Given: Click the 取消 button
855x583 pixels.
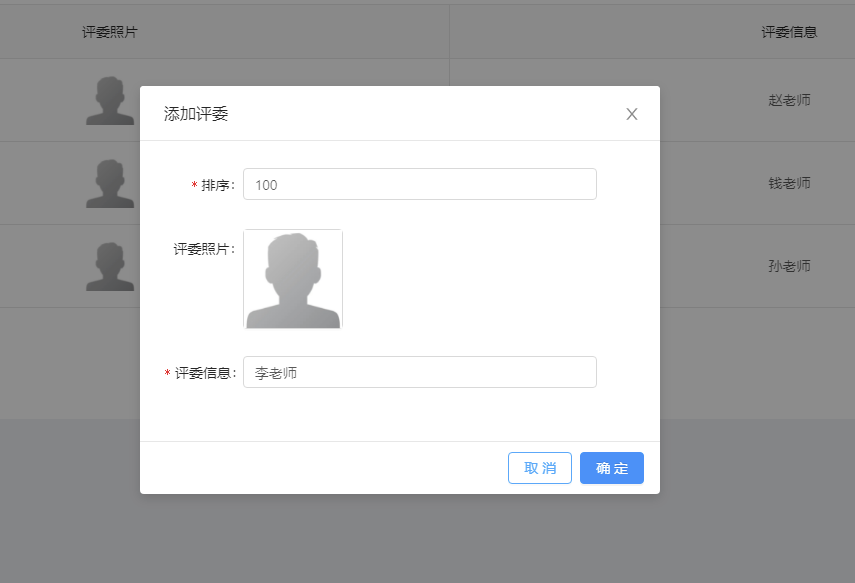Looking at the screenshot, I should [x=539, y=468].
